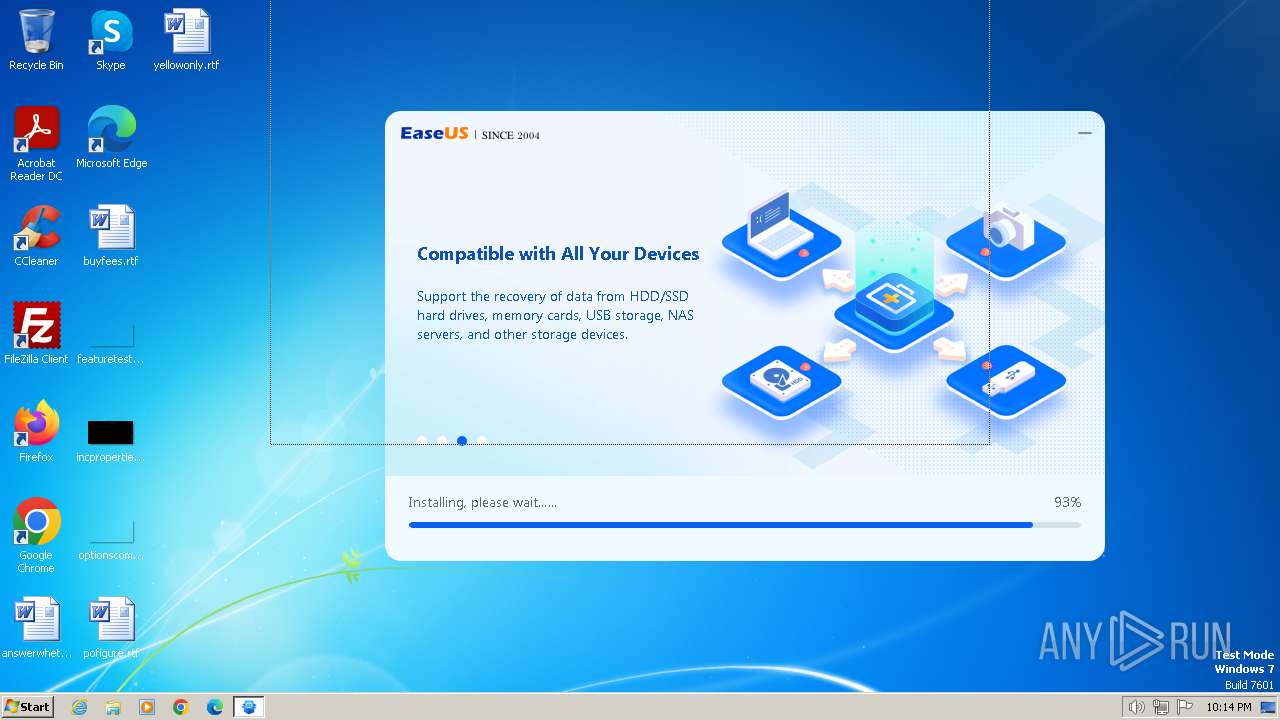Open the volume control tray icon

1137,707
